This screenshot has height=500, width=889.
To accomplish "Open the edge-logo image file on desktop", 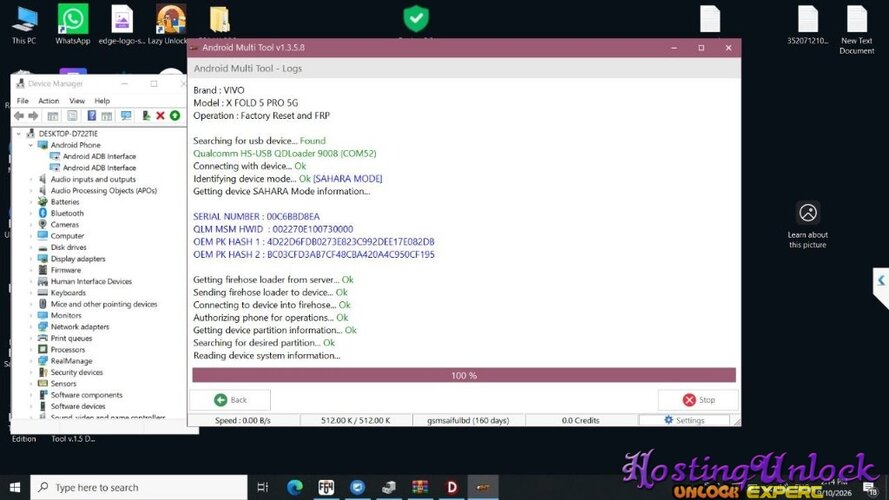I will pyautogui.click(x=122, y=26).
